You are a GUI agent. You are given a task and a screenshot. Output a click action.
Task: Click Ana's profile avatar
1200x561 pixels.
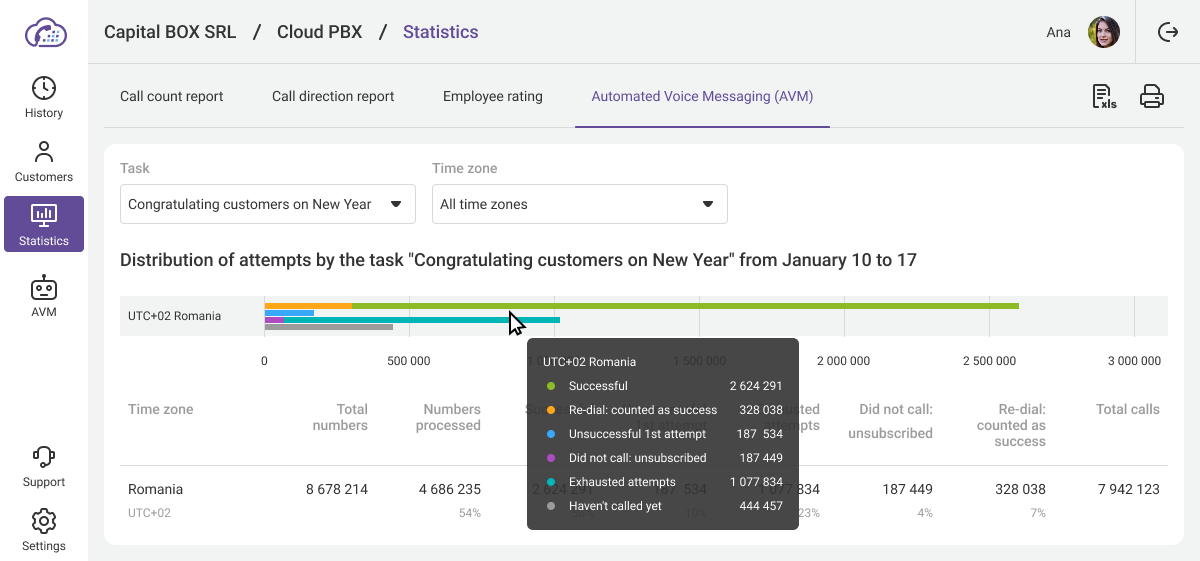coord(1103,32)
